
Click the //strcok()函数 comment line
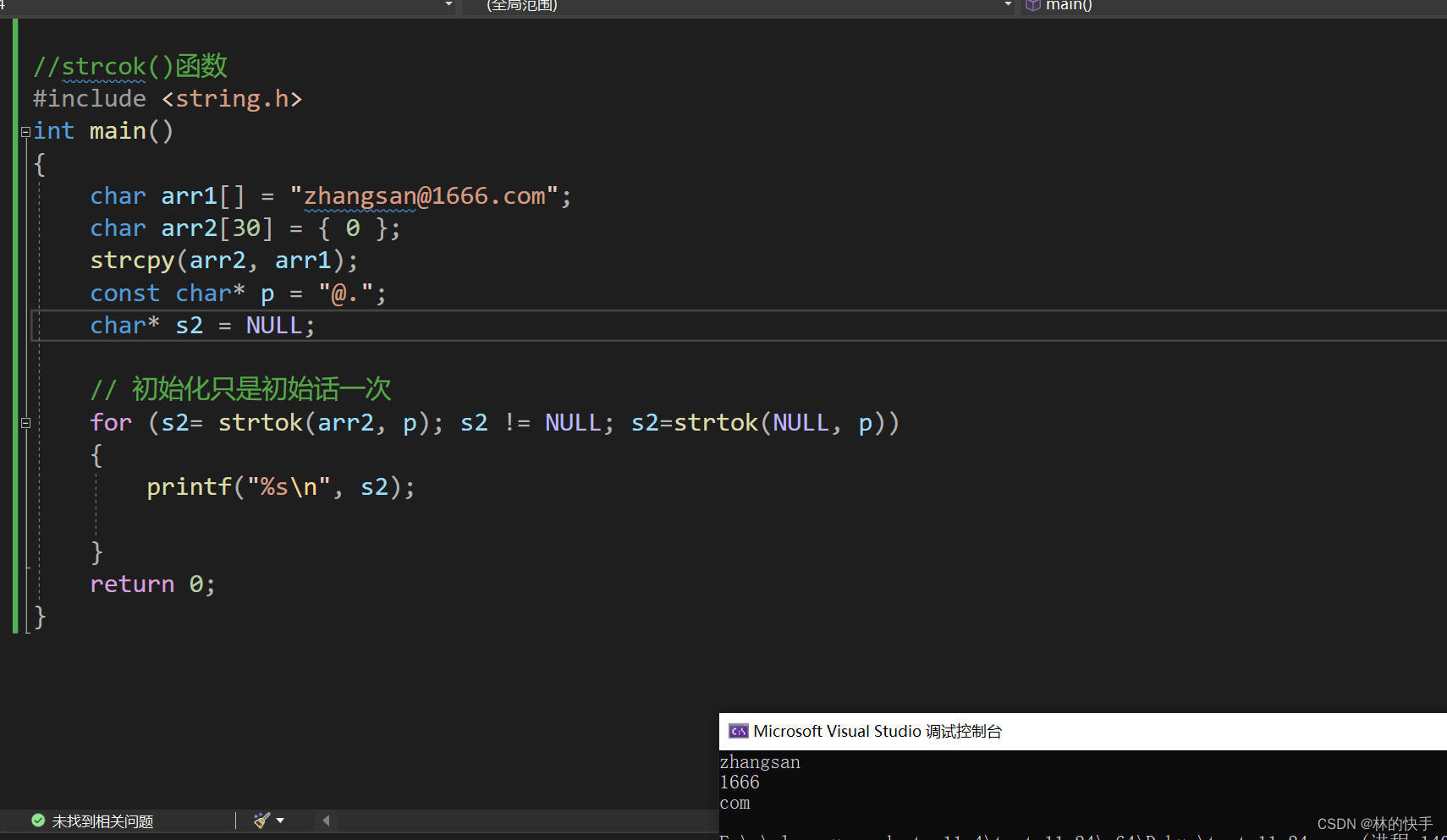130,66
